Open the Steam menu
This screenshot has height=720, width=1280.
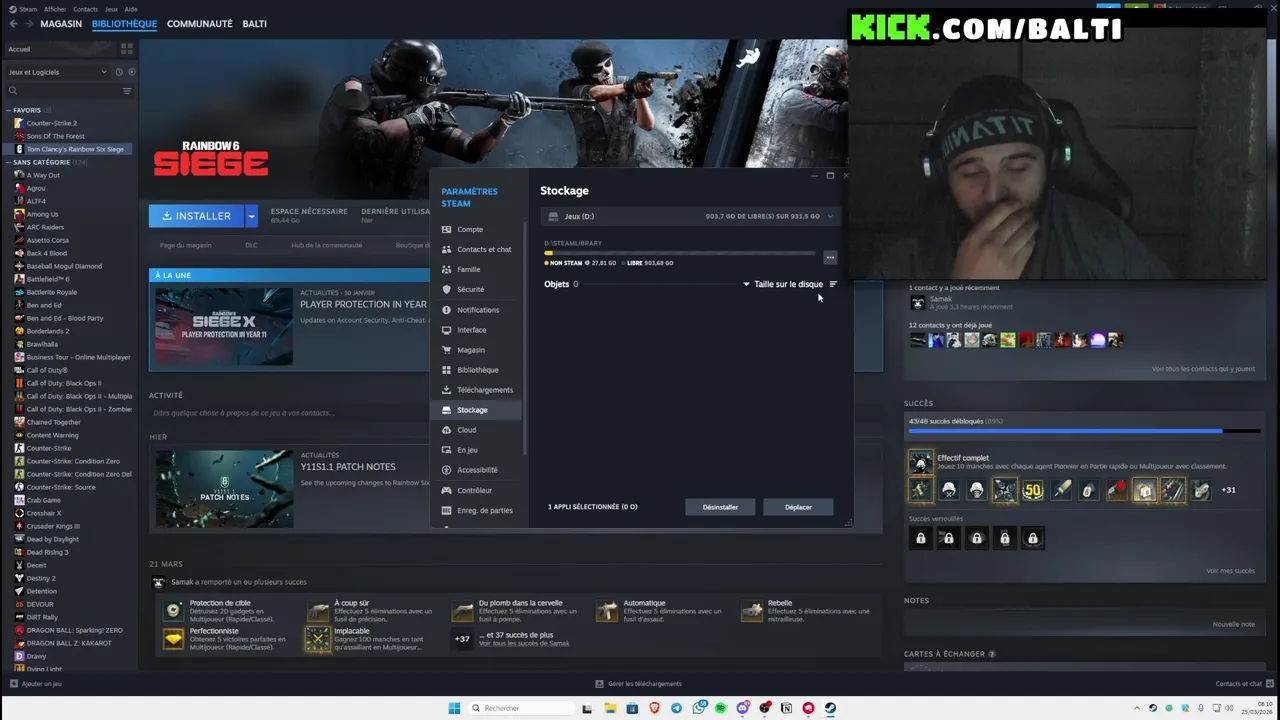(28, 9)
